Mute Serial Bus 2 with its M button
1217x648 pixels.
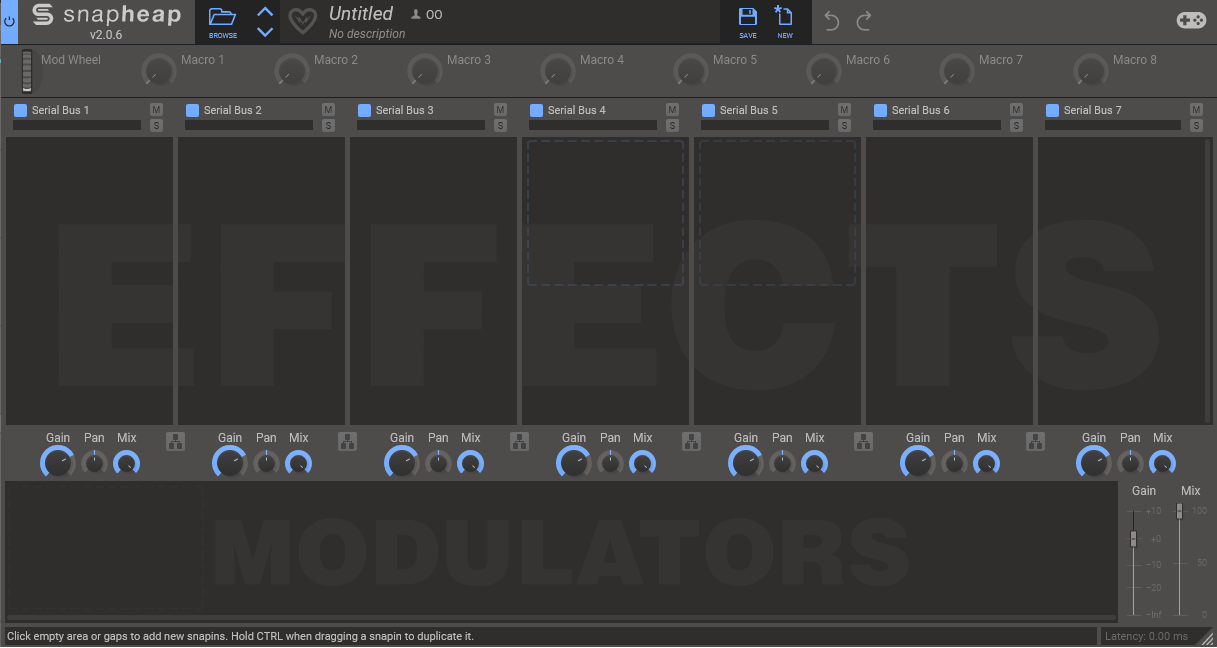[x=327, y=110]
